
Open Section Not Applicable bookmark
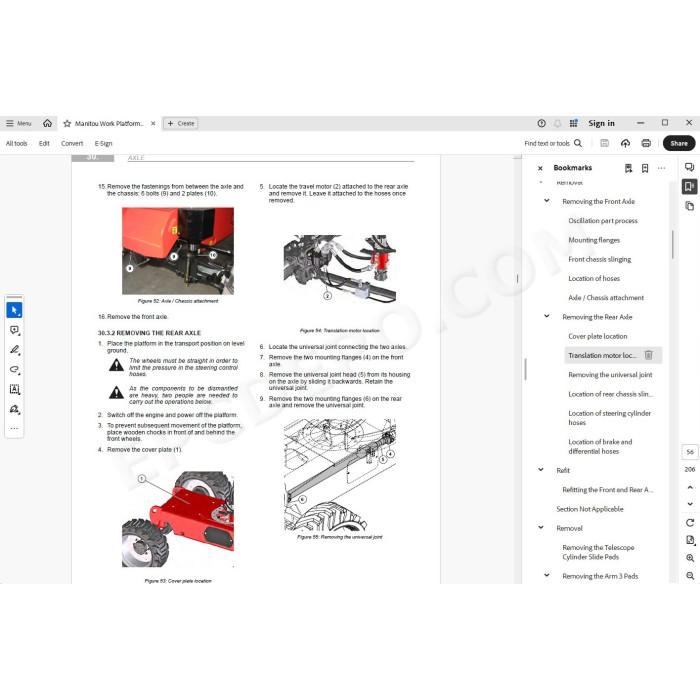[590, 509]
